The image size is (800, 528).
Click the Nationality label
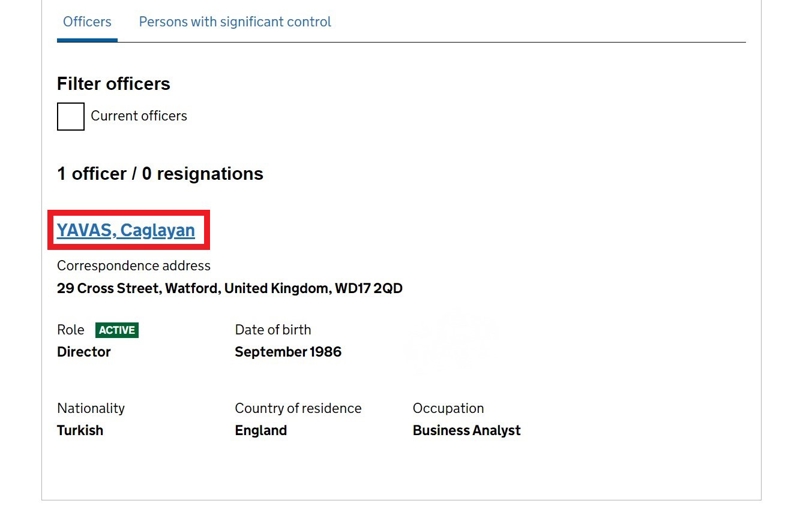click(x=91, y=408)
